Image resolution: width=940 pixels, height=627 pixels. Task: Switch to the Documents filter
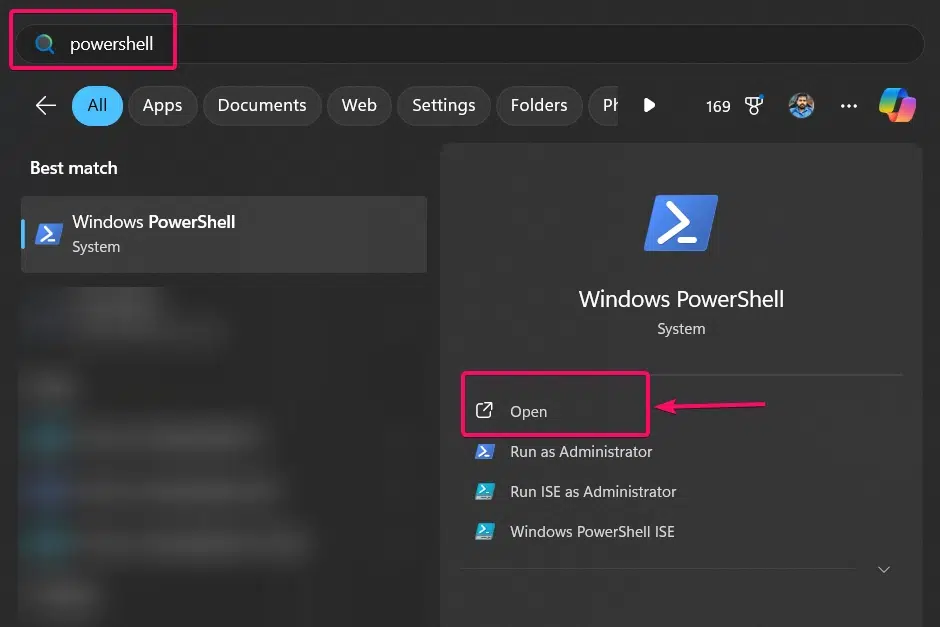point(262,105)
